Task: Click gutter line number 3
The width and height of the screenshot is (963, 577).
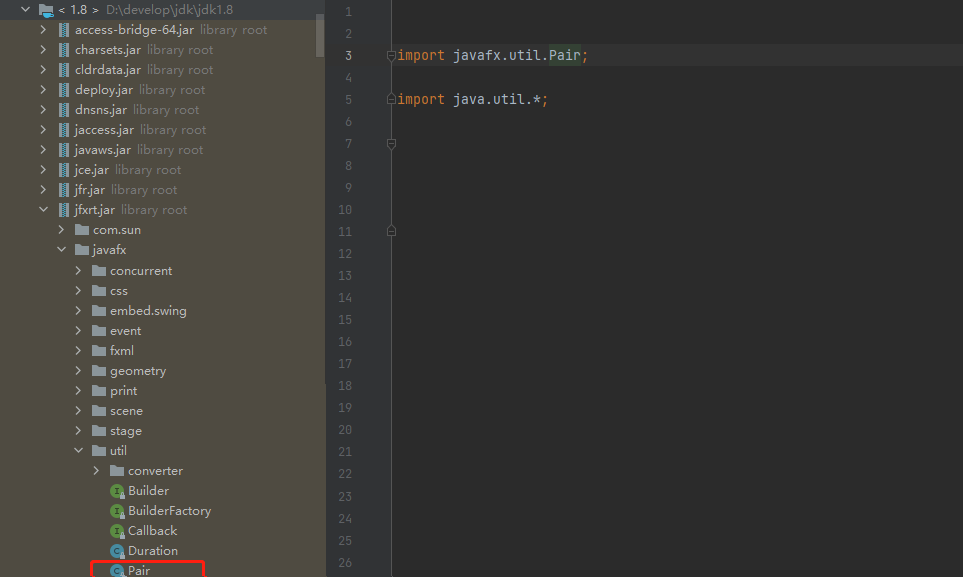Action: pos(348,56)
